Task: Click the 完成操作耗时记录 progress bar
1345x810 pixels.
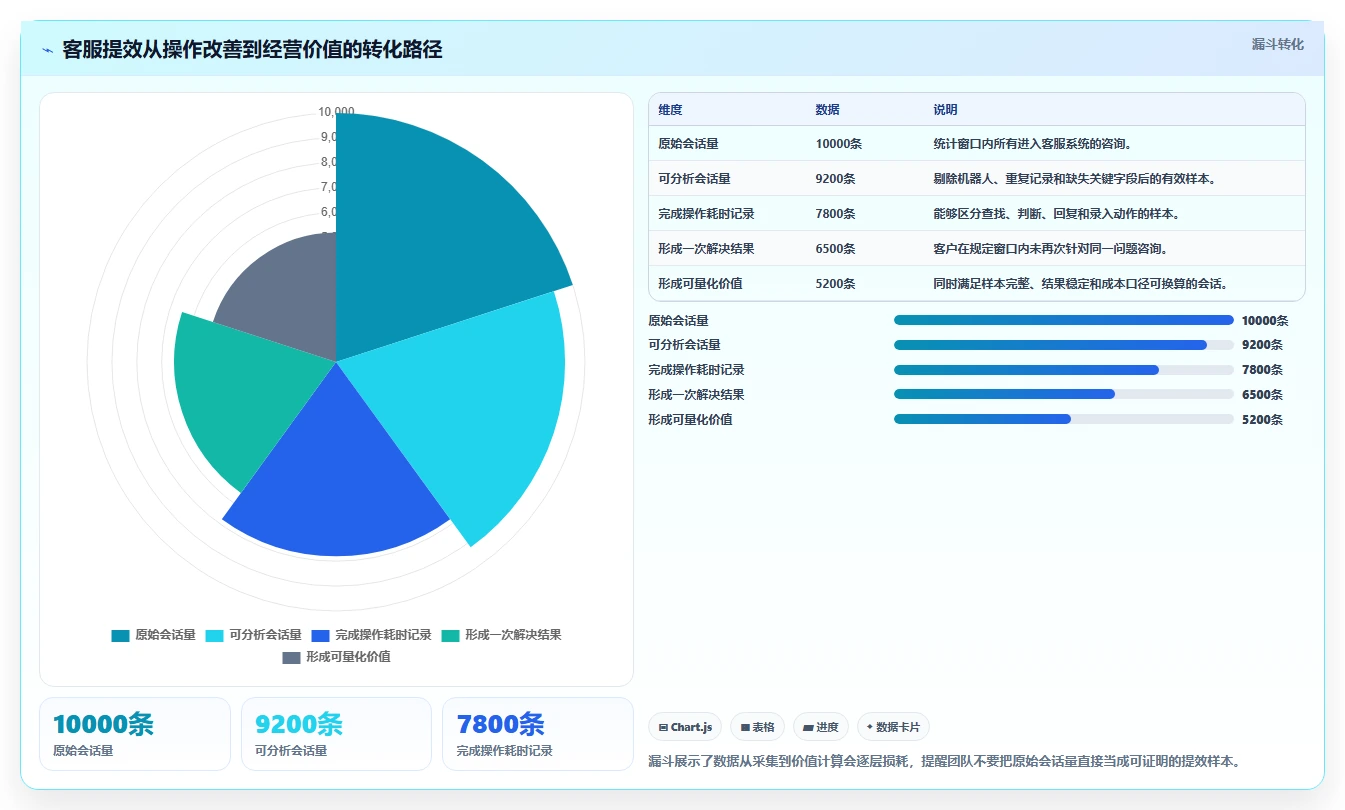Action: [1063, 370]
